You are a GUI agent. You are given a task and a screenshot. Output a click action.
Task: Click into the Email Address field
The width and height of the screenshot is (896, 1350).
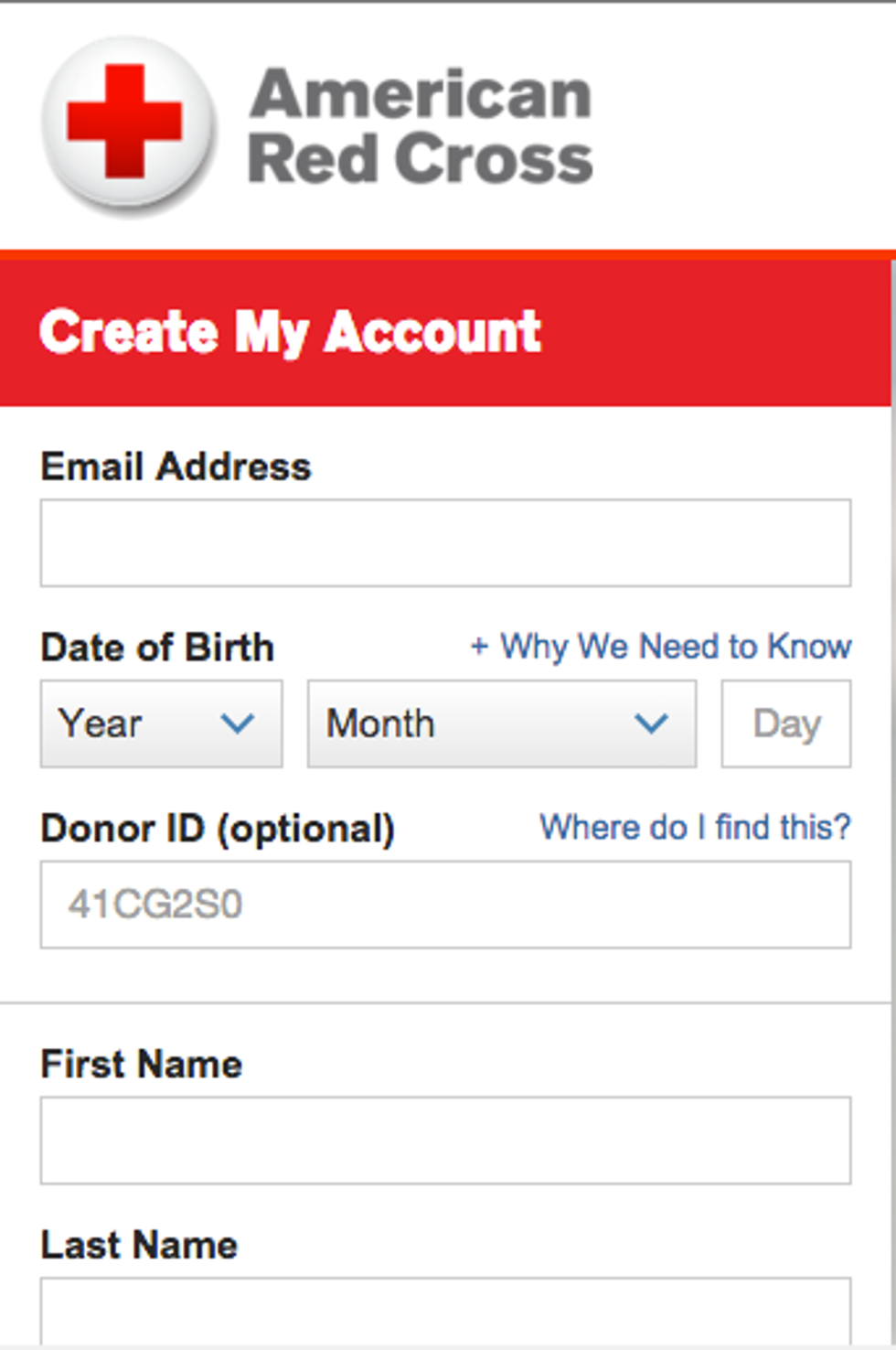coord(445,542)
